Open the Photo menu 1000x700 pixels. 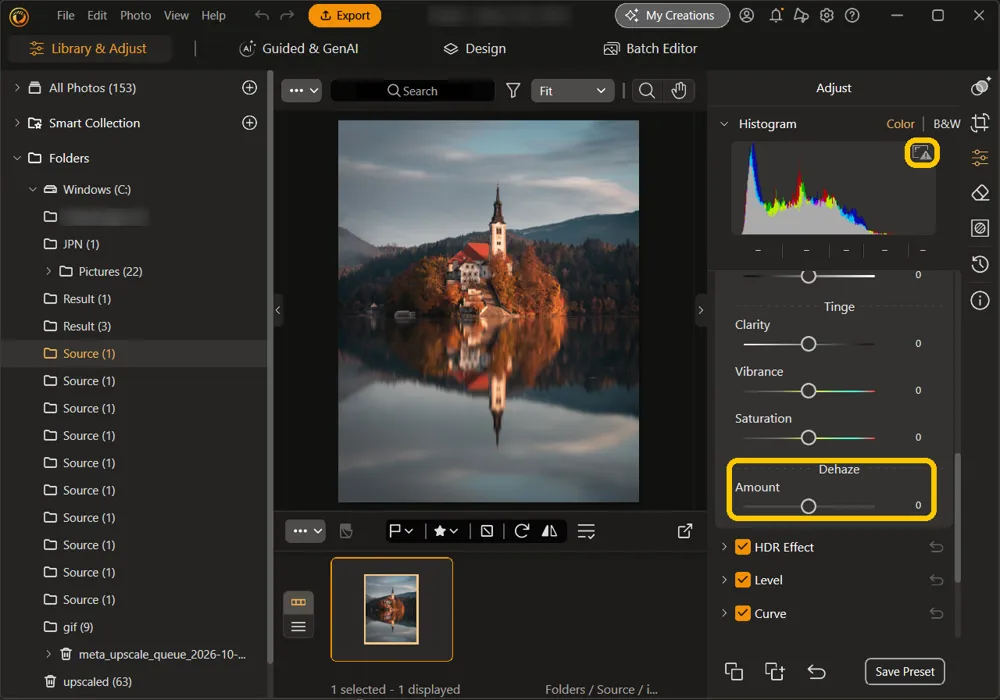(136, 15)
